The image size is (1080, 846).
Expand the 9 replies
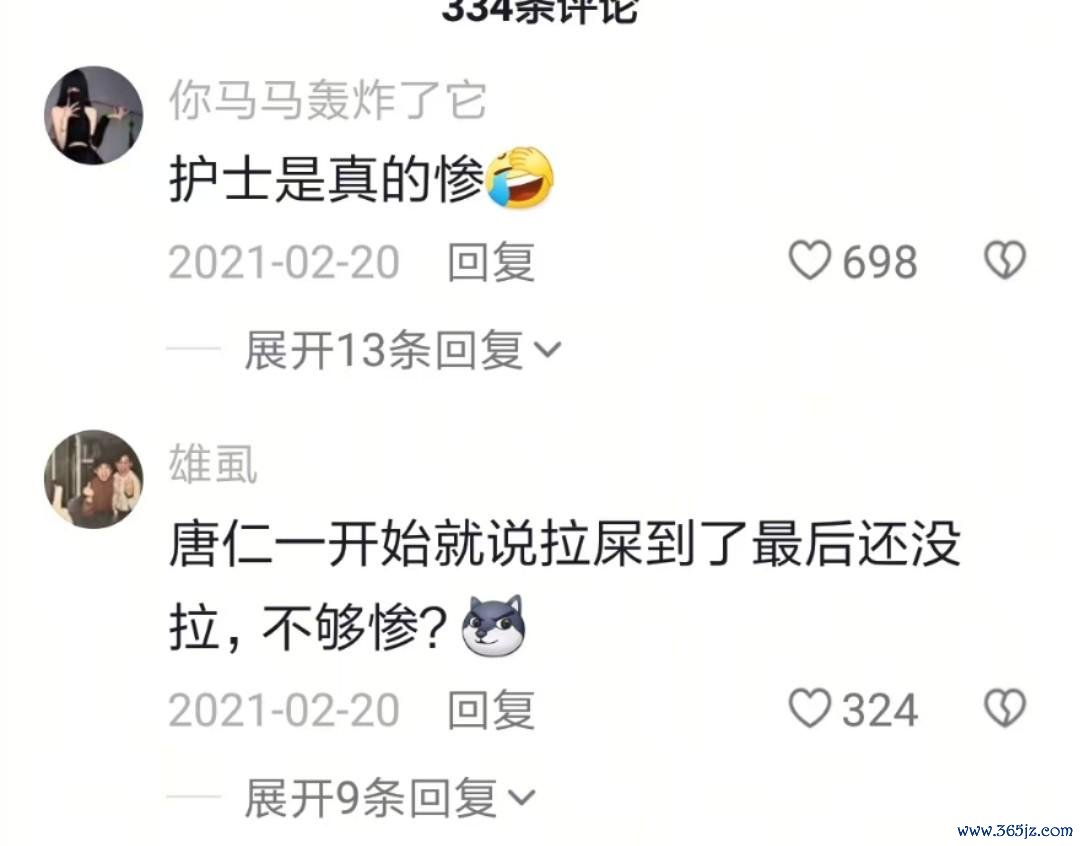[390, 797]
